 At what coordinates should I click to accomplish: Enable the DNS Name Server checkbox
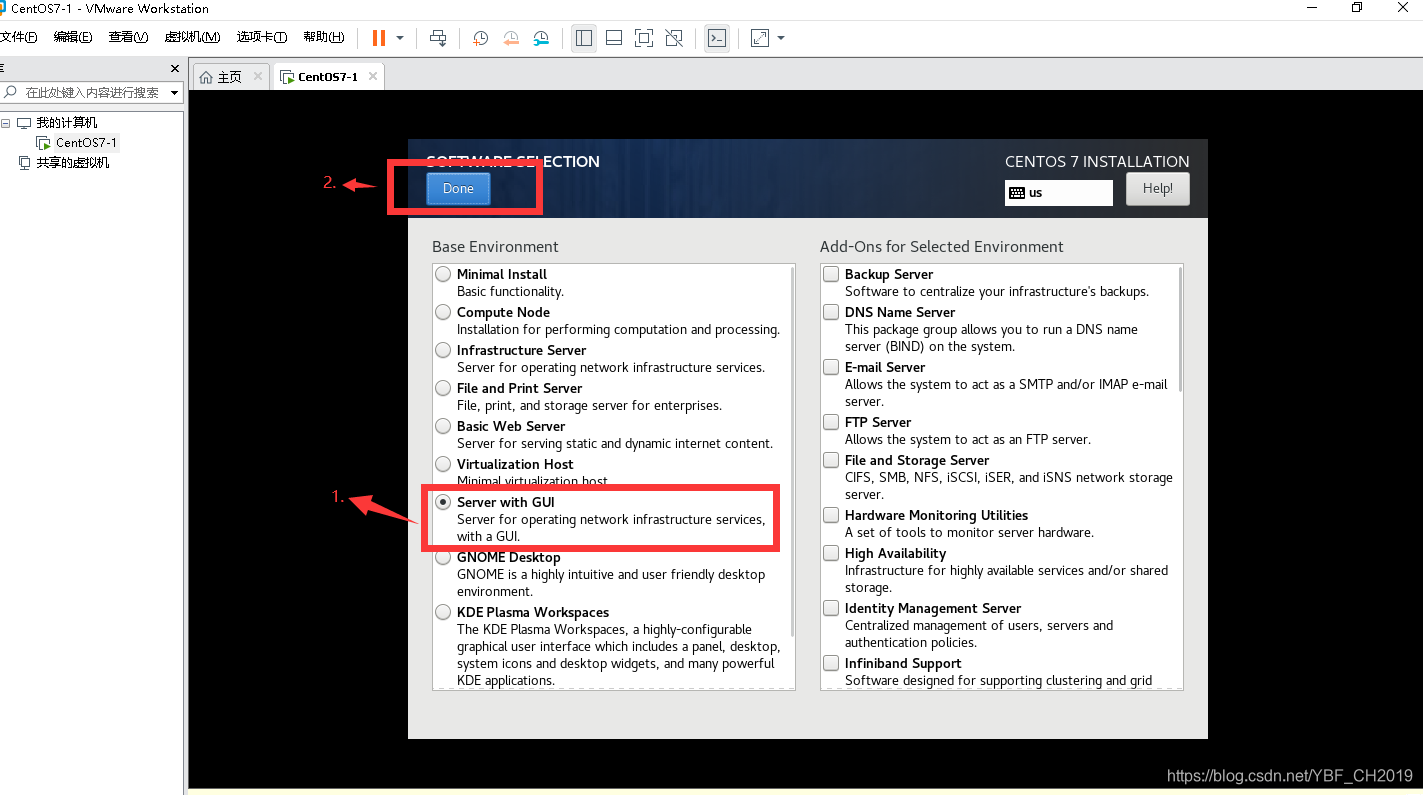coord(831,312)
